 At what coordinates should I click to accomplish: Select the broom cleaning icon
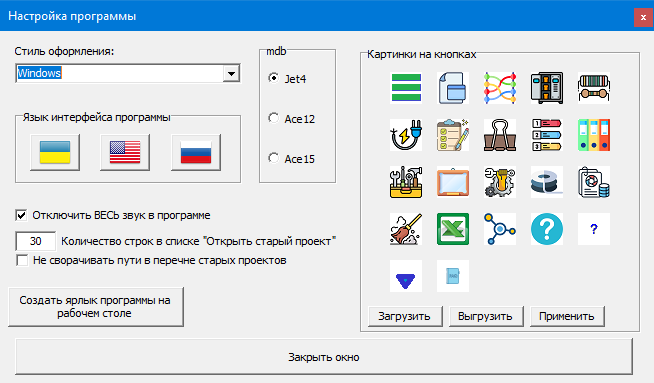click(406, 229)
